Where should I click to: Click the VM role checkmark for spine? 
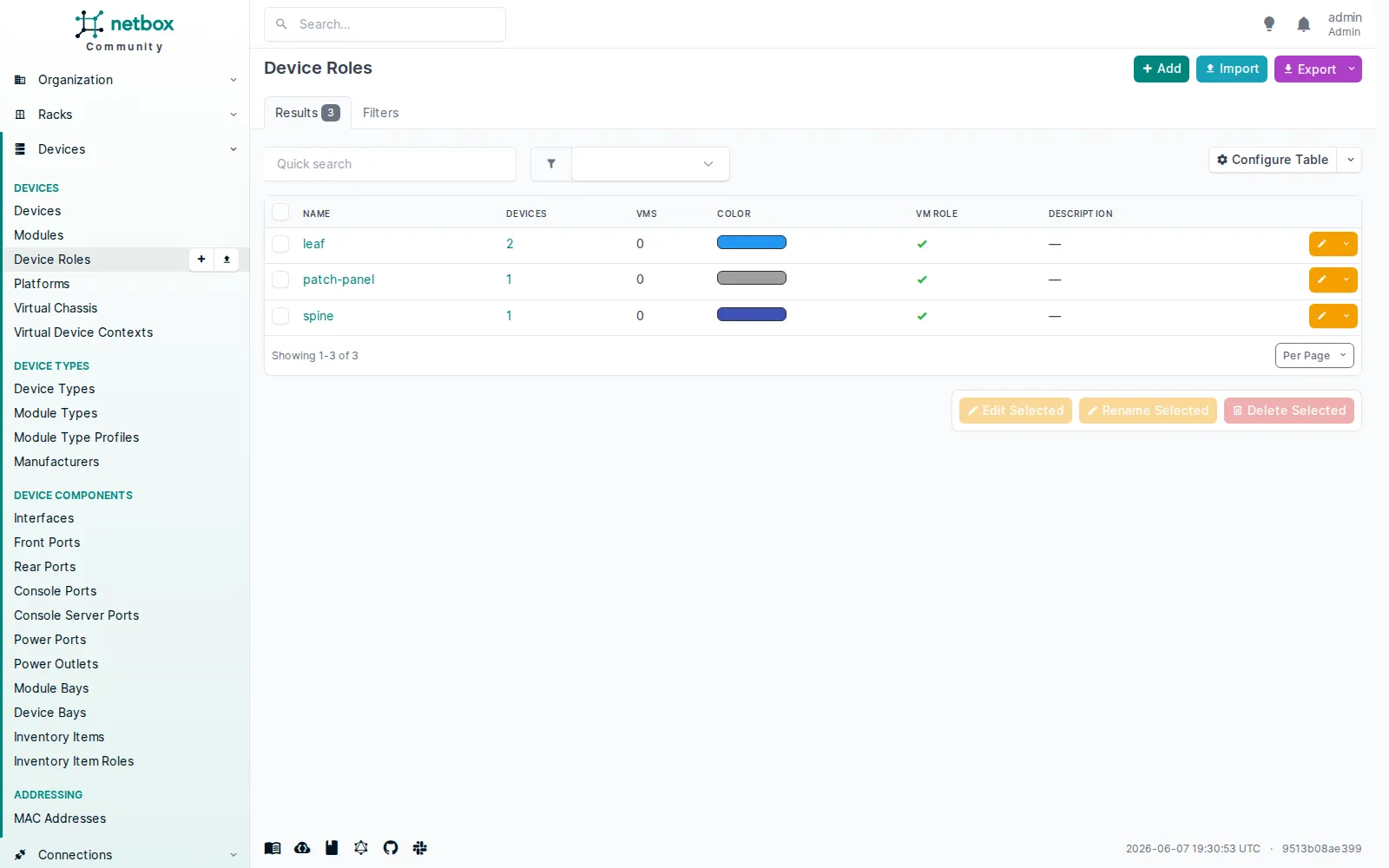coord(922,316)
